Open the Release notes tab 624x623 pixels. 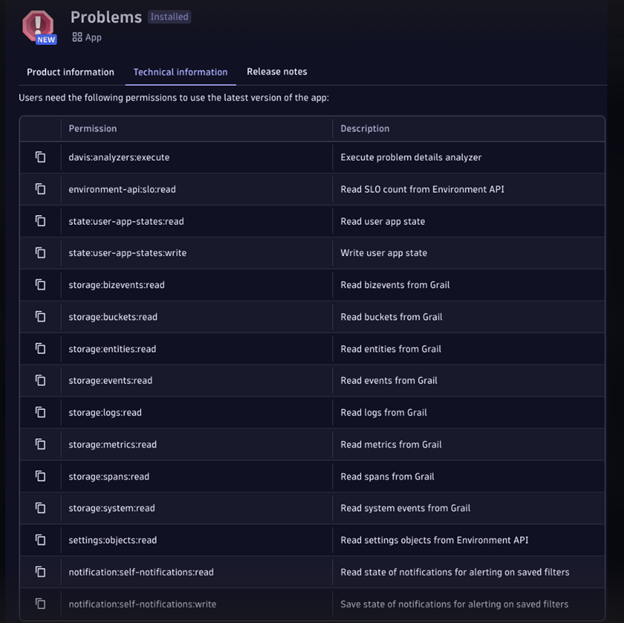tap(277, 72)
